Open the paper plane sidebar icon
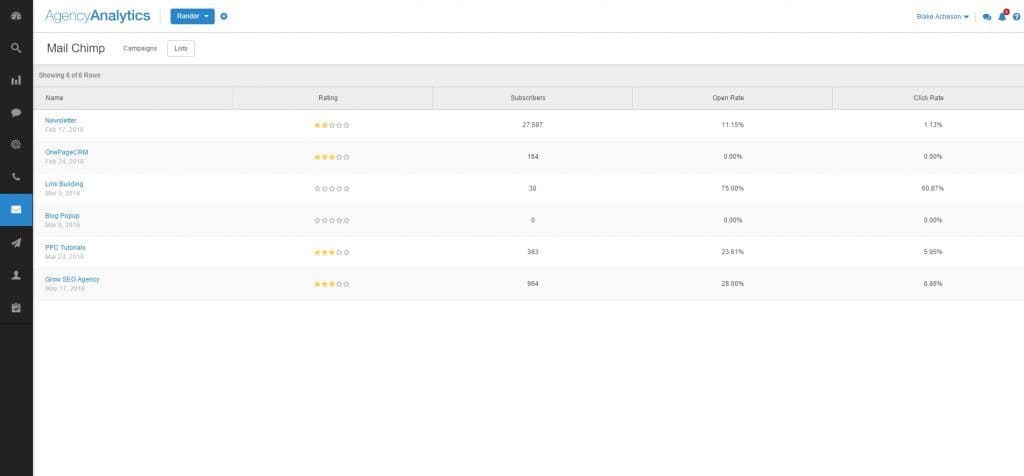 pos(16,242)
